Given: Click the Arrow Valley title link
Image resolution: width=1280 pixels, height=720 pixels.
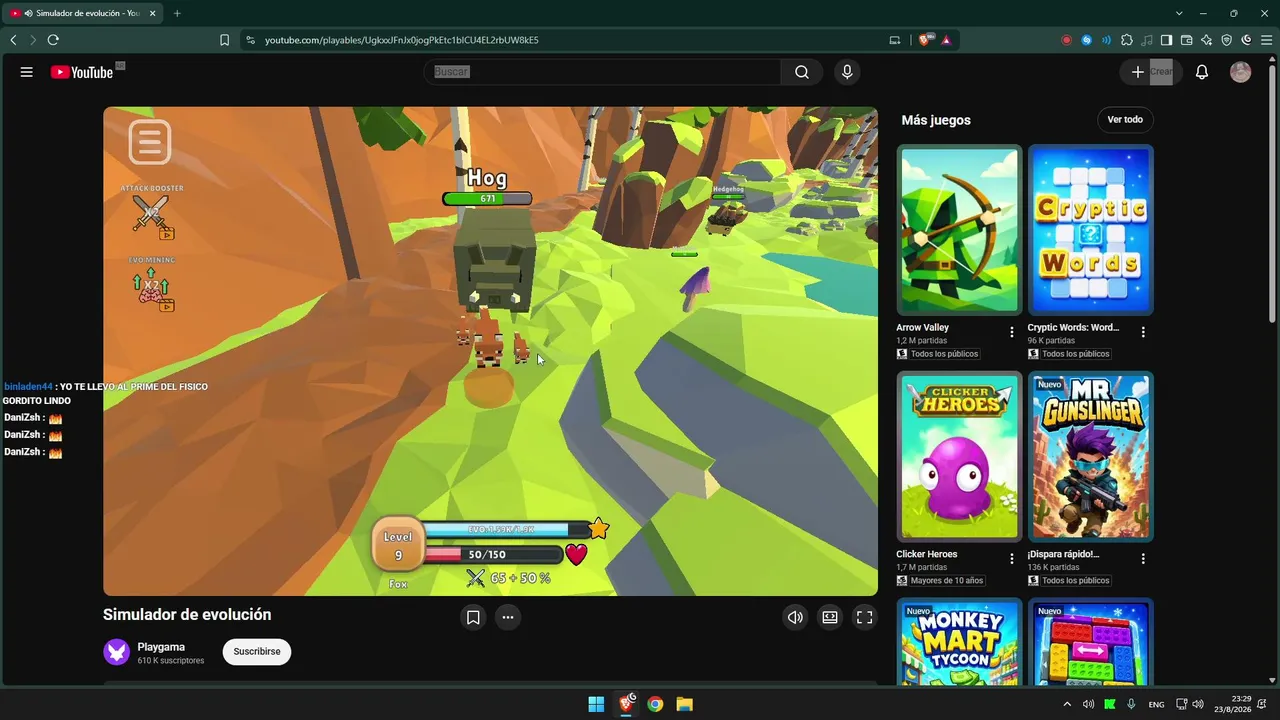Looking at the screenshot, I should click(x=922, y=328).
